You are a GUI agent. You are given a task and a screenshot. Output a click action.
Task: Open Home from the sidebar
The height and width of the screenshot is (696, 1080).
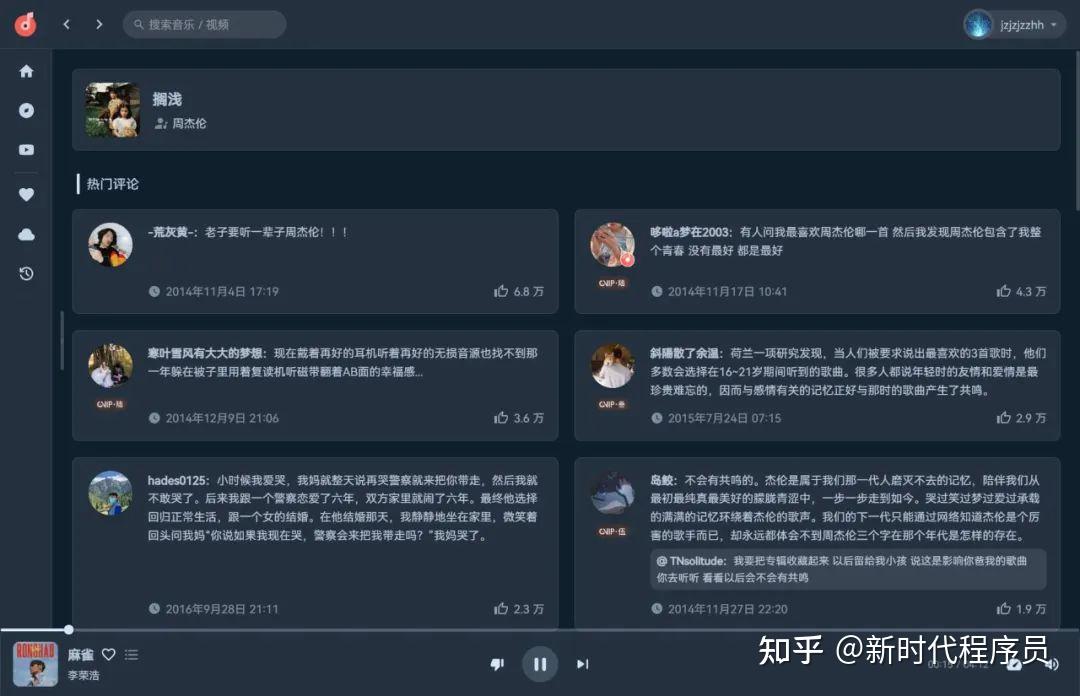26,71
